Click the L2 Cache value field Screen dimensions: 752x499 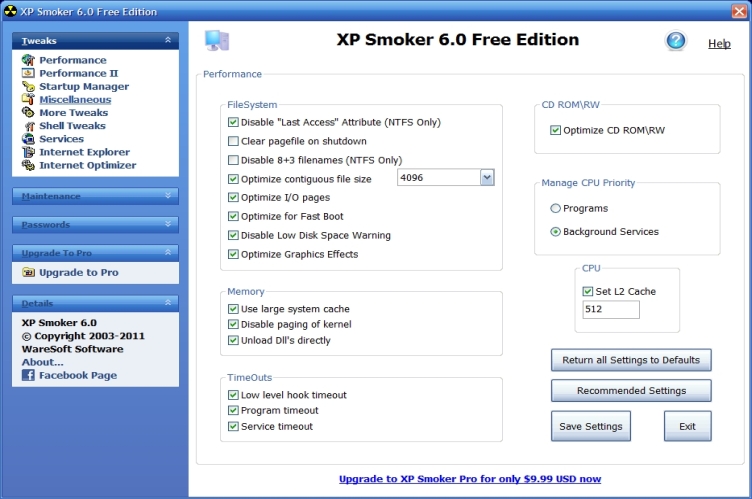(611, 309)
